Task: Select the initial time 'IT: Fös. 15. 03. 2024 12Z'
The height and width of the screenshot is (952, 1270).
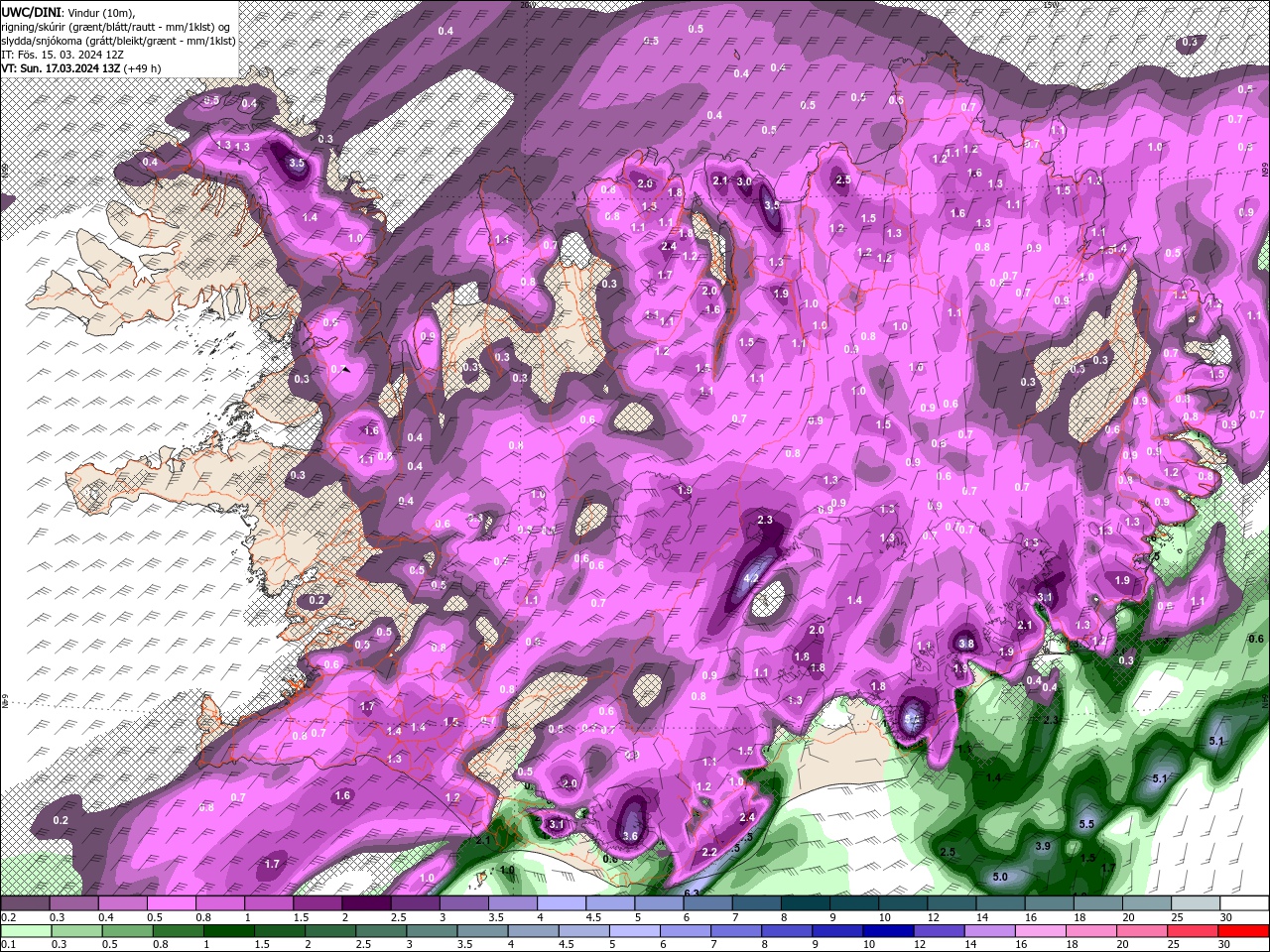Action: (63, 55)
